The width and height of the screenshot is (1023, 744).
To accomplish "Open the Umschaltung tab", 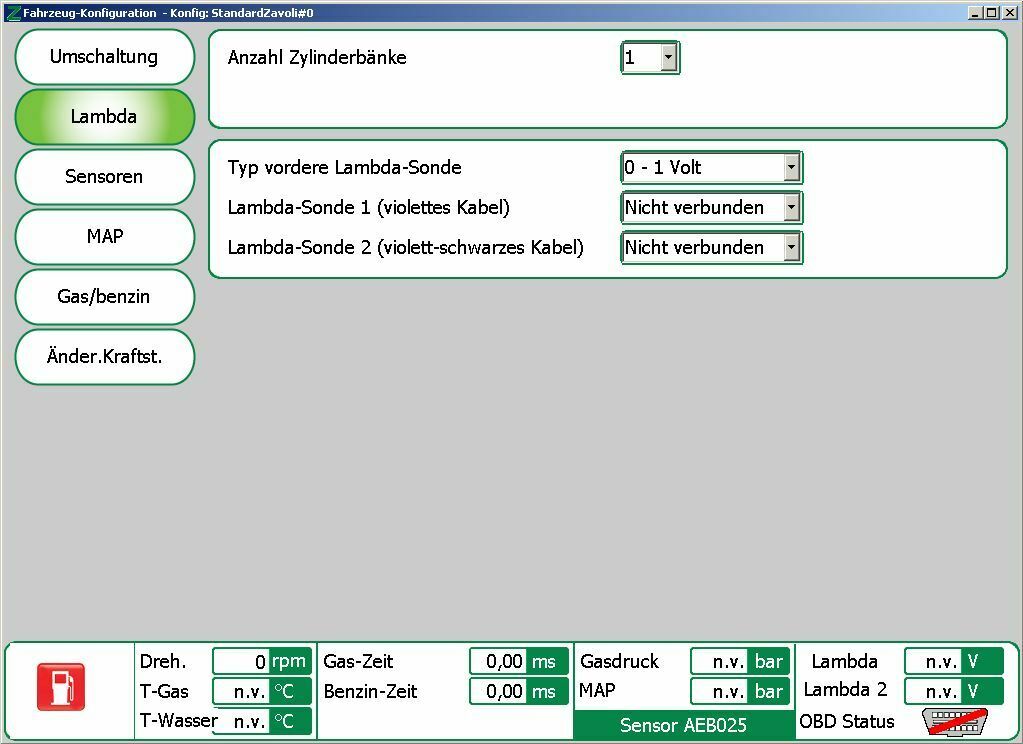I will pos(104,57).
